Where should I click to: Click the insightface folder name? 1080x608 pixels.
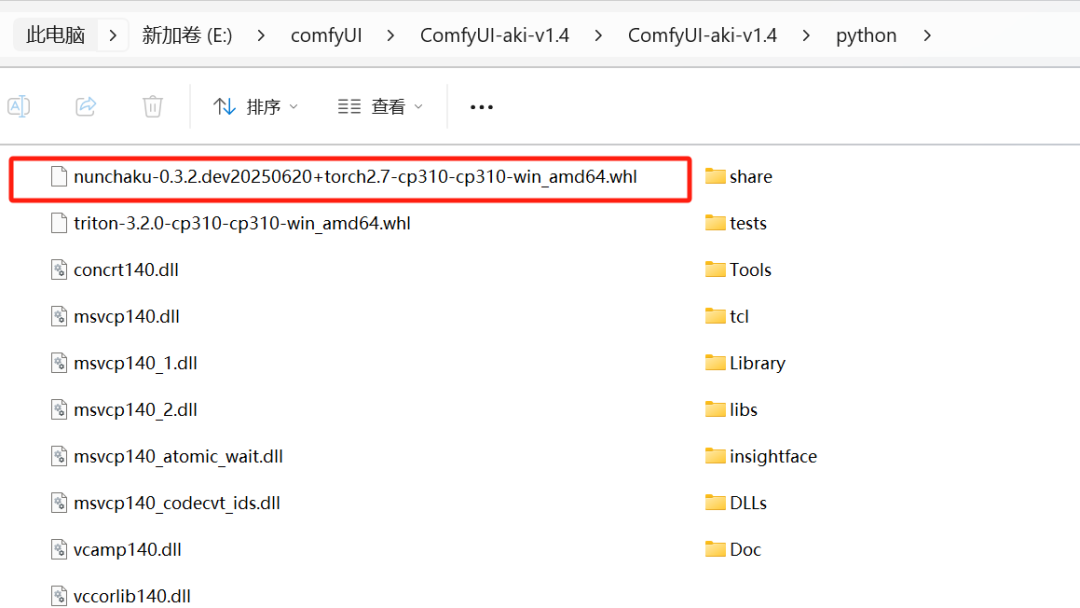[773, 457]
